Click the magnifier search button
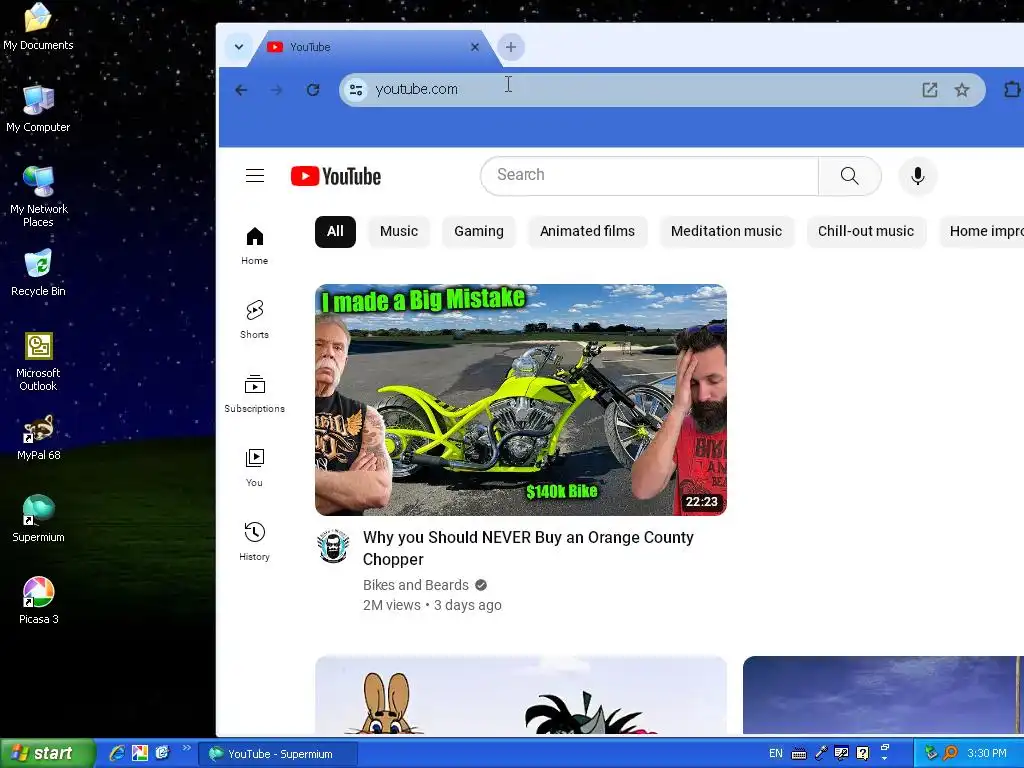 pyautogui.click(x=850, y=175)
